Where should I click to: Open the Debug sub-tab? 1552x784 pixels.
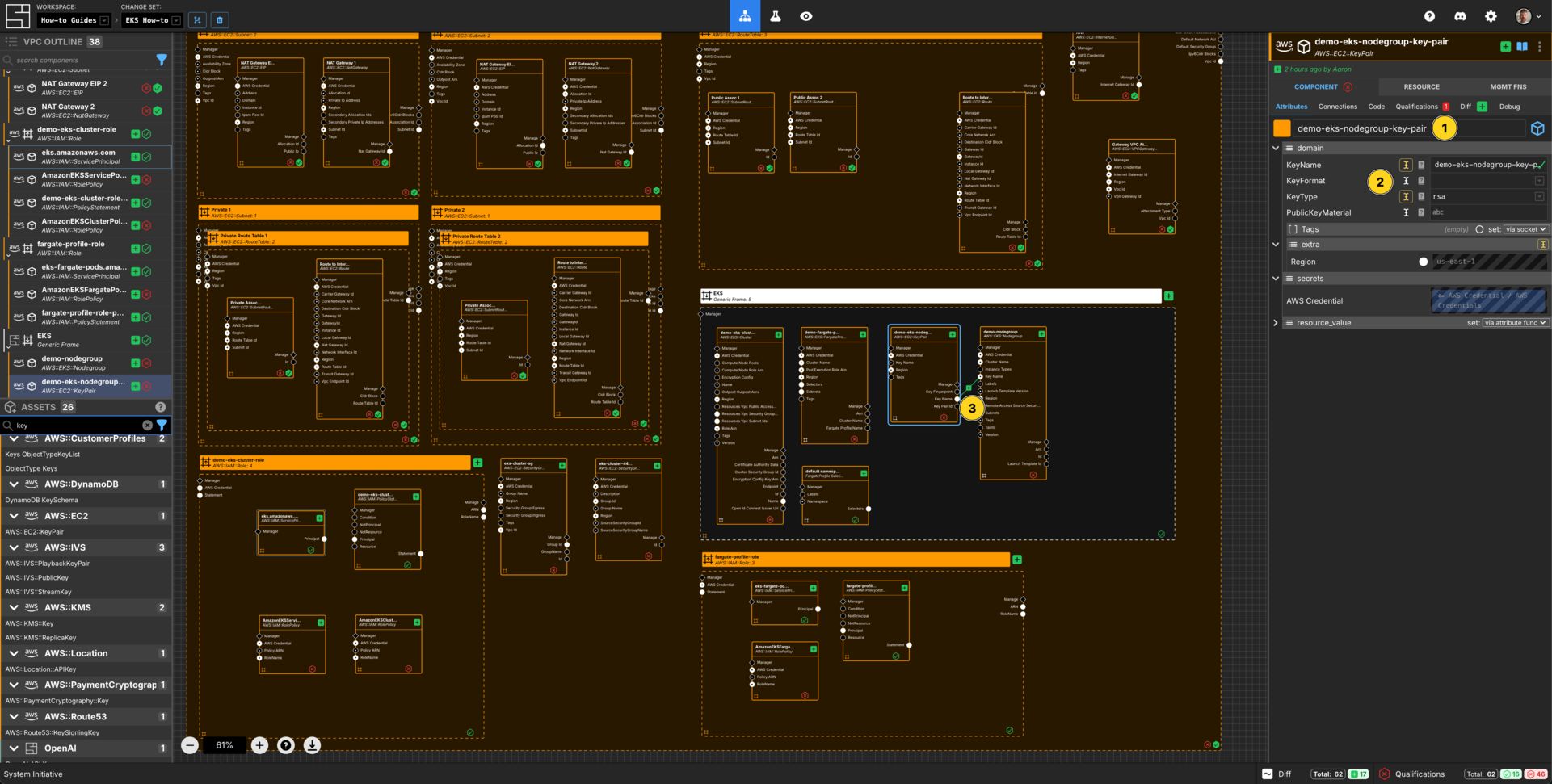pos(1509,107)
